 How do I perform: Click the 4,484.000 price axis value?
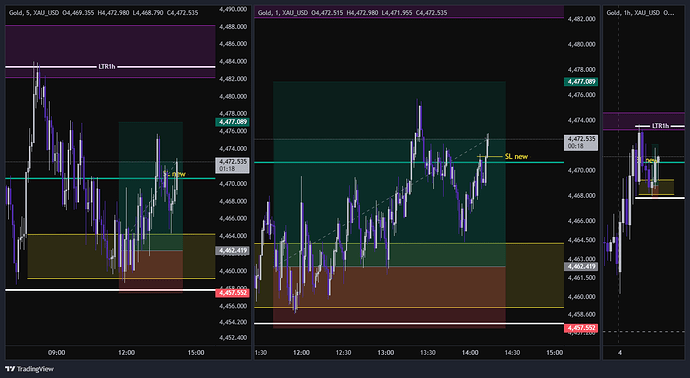pos(233,61)
